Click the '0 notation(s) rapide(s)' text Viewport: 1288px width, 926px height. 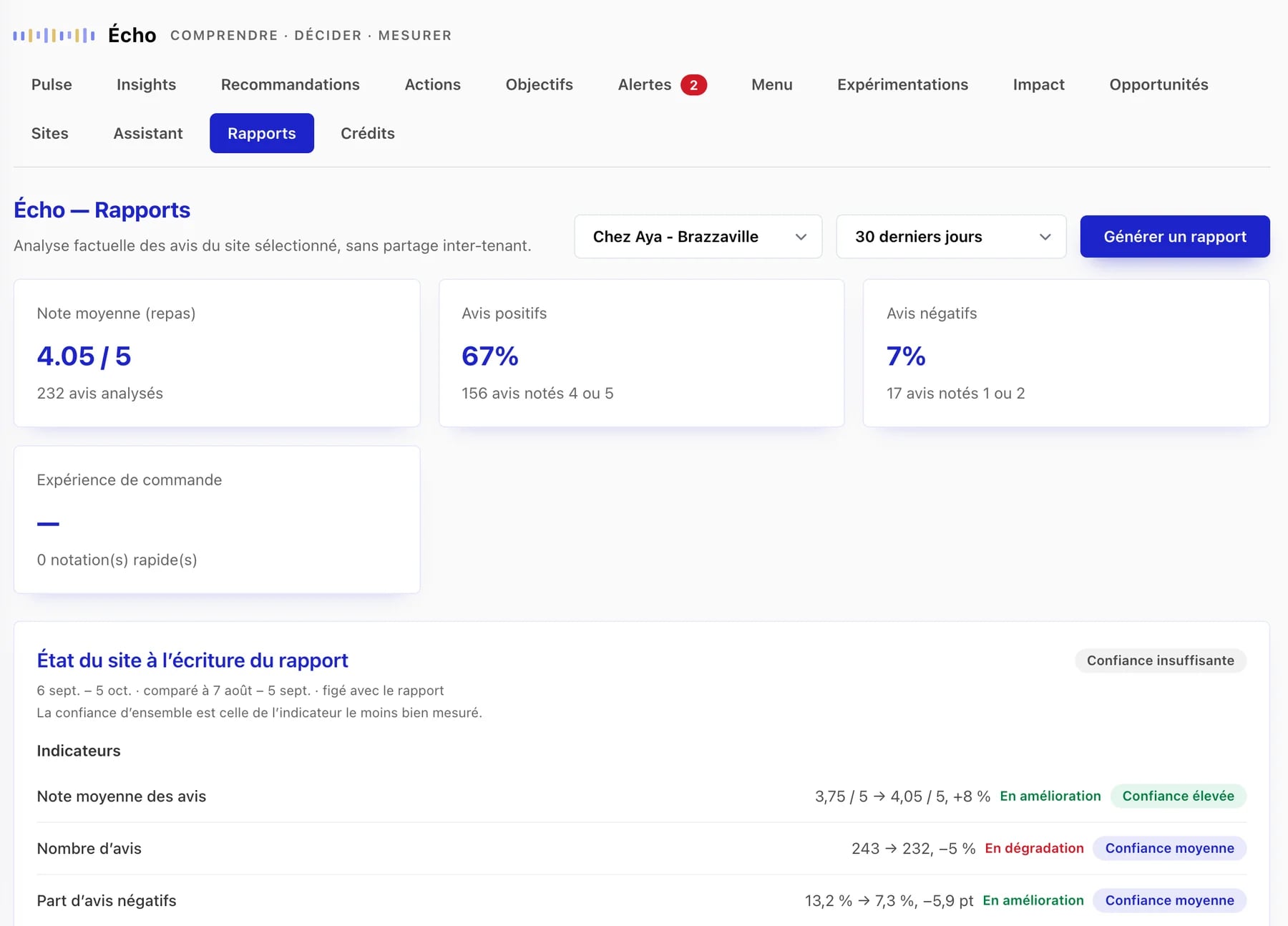pyautogui.click(x=117, y=560)
